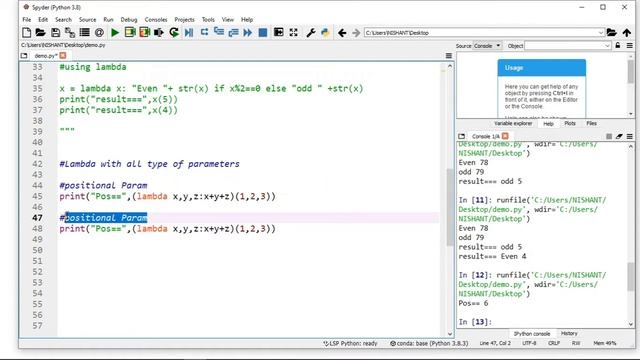Re-run the last script
Viewport: 640px width, 360px height.
(174, 33)
